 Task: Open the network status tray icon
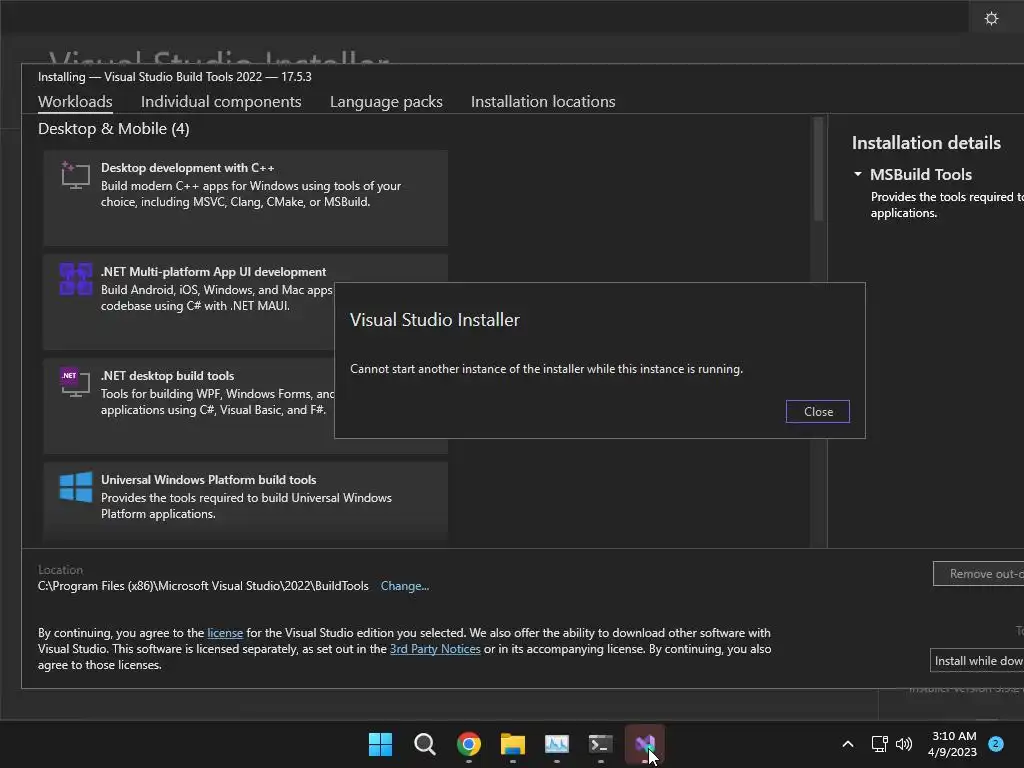tap(880, 744)
